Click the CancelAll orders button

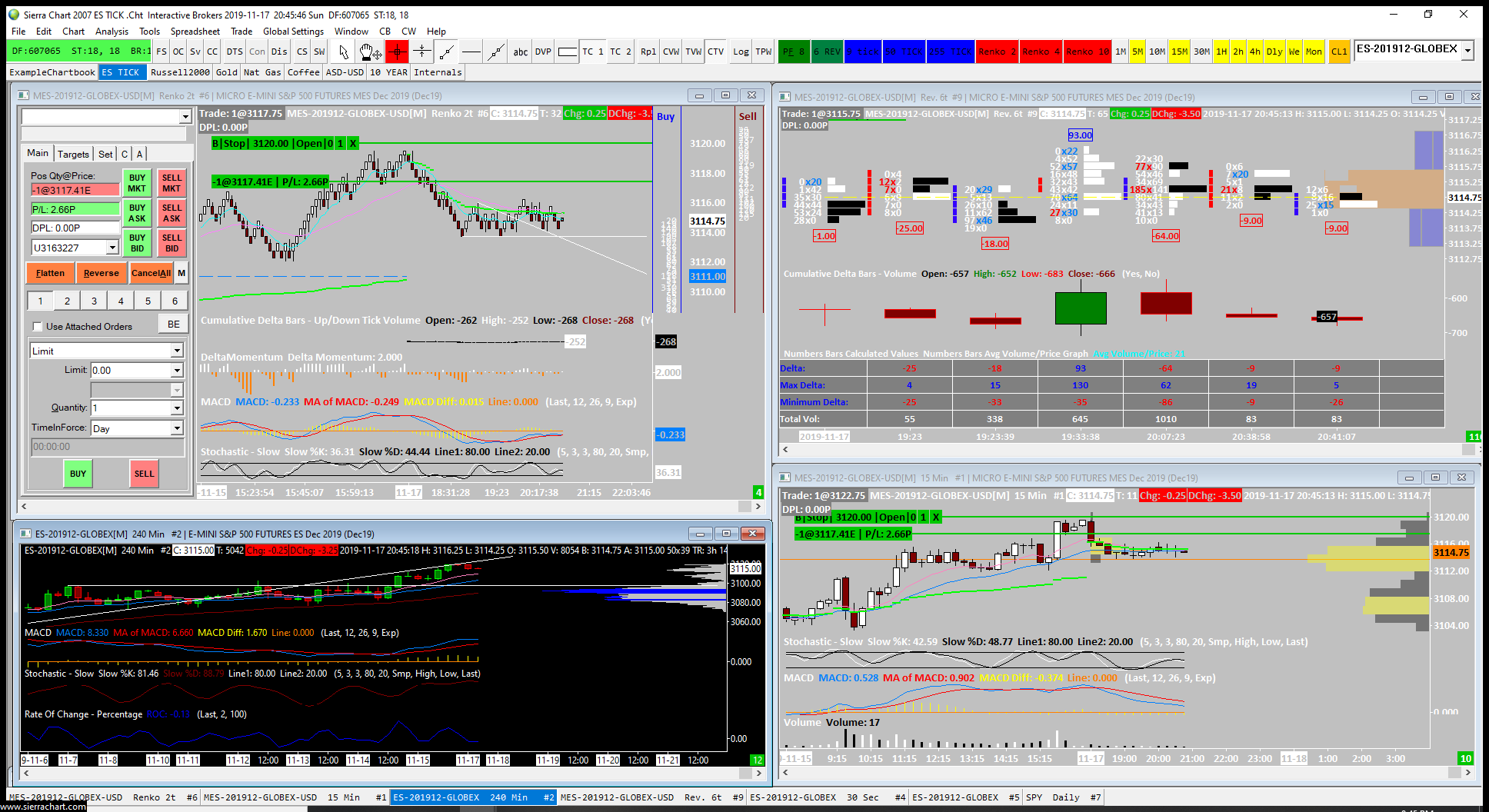pyautogui.click(x=151, y=273)
